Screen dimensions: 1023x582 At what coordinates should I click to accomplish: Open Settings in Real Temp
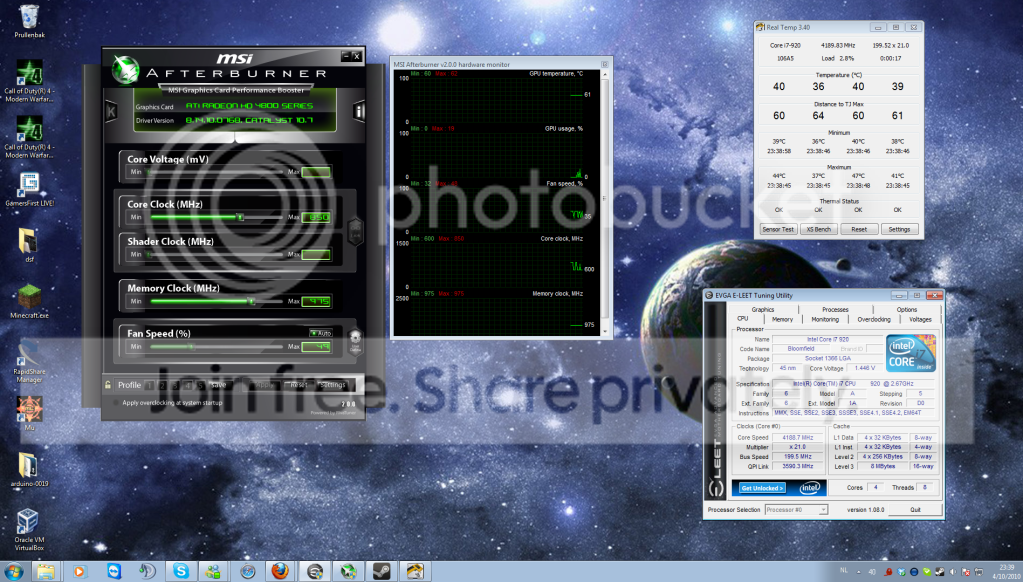click(x=899, y=229)
